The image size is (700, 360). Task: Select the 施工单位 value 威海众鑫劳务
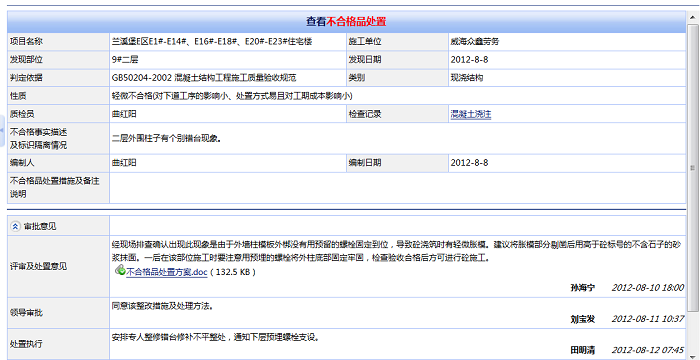[475, 42]
